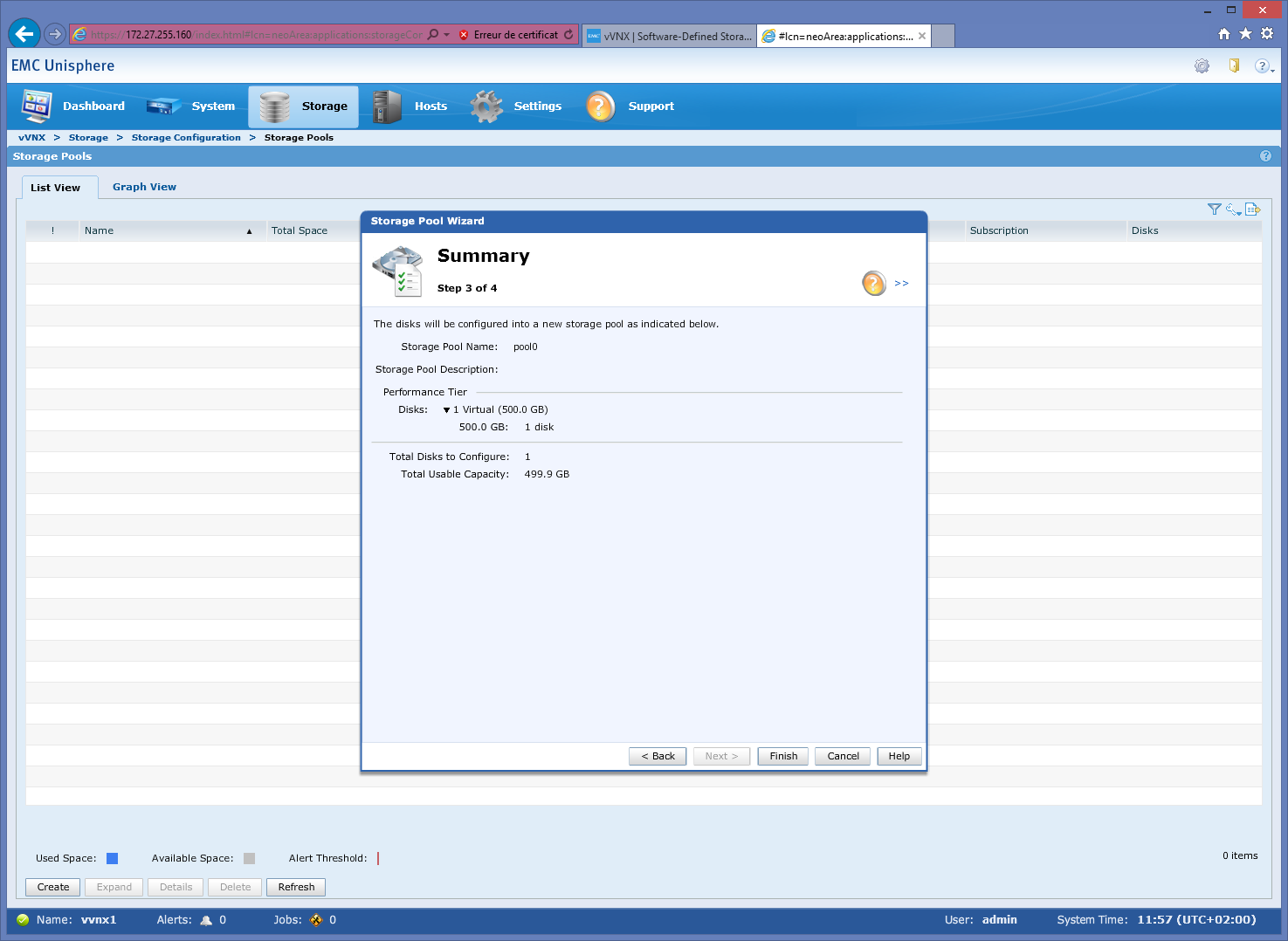Click the user name 'admin' in status bar

point(1000,920)
